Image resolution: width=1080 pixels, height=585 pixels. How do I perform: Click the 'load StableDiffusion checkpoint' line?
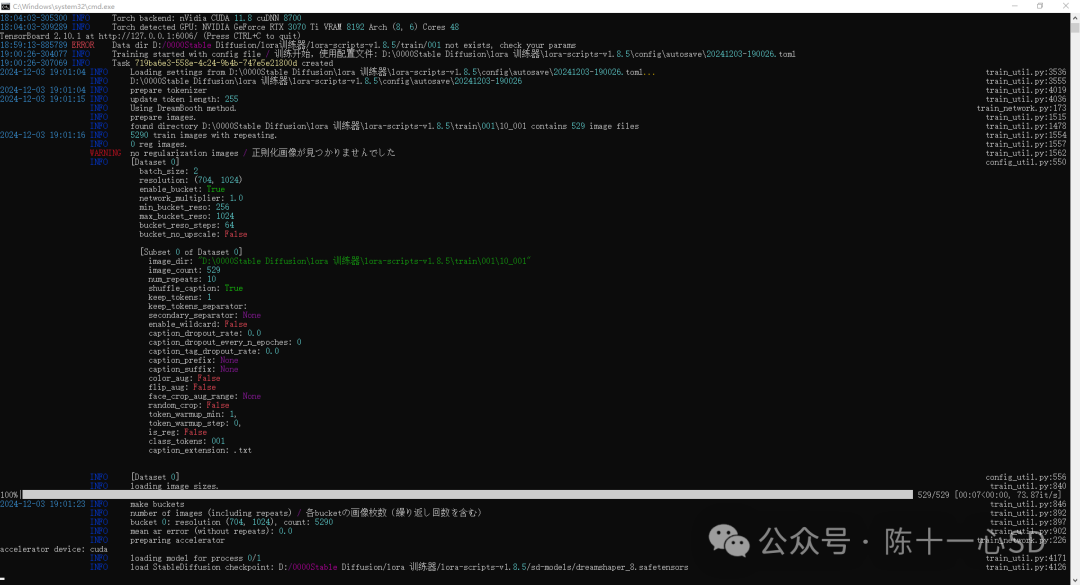coord(409,567)
